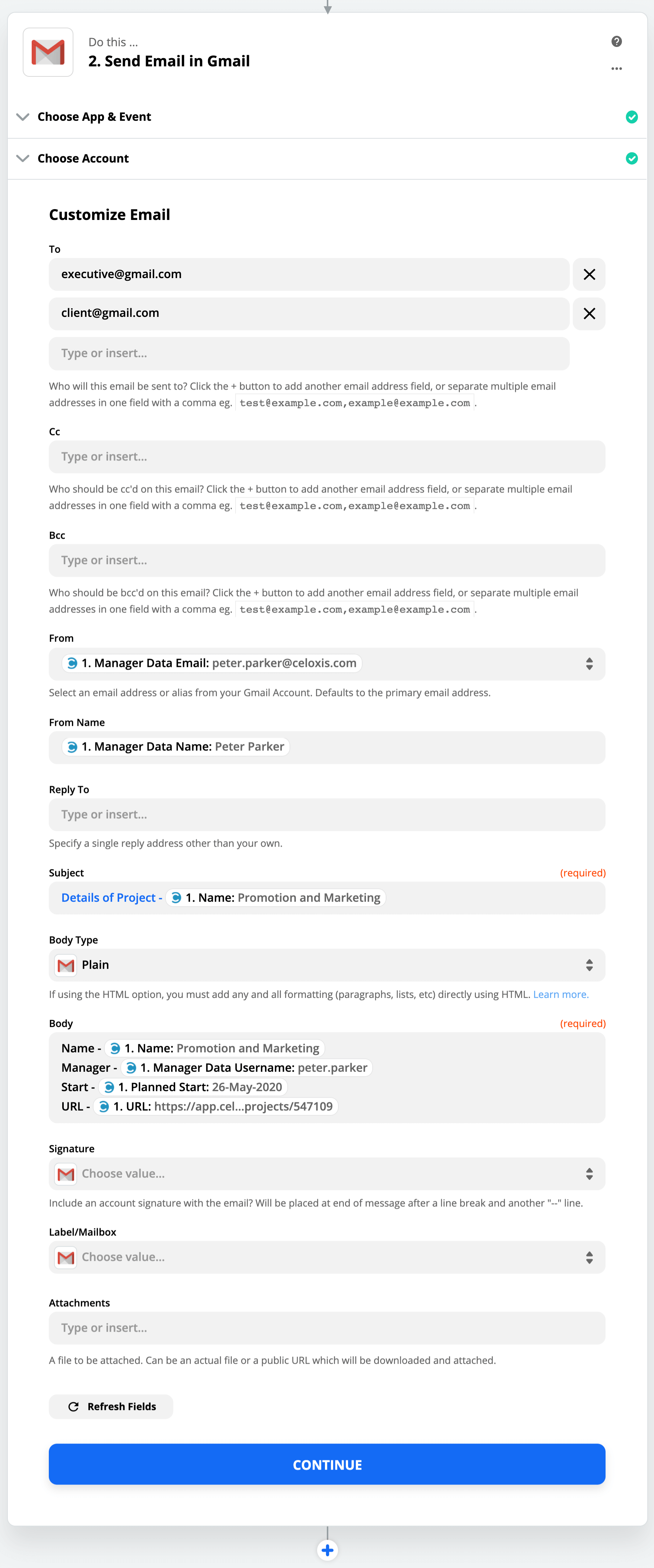Click green checkmark beside Choose Account
The height and width of the screenshot is (1568, 654).
tap(632, 158)
